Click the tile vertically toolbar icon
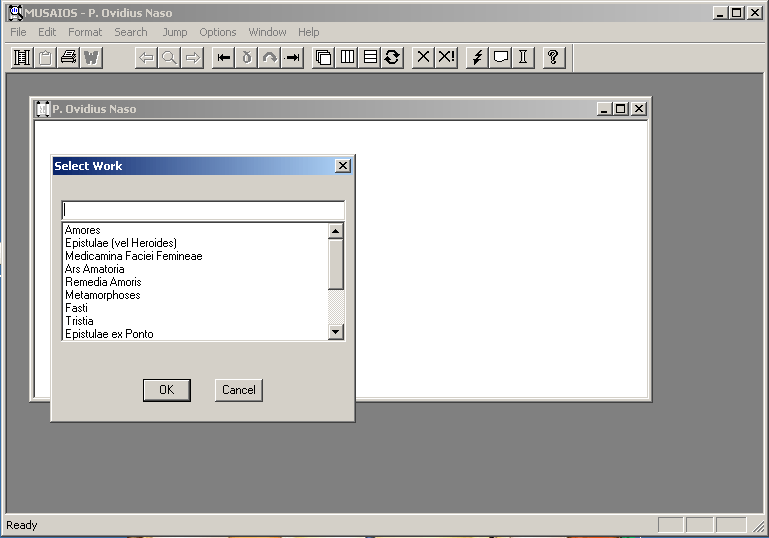Viewport: 769px width, 538px height. tap(347, 57)
